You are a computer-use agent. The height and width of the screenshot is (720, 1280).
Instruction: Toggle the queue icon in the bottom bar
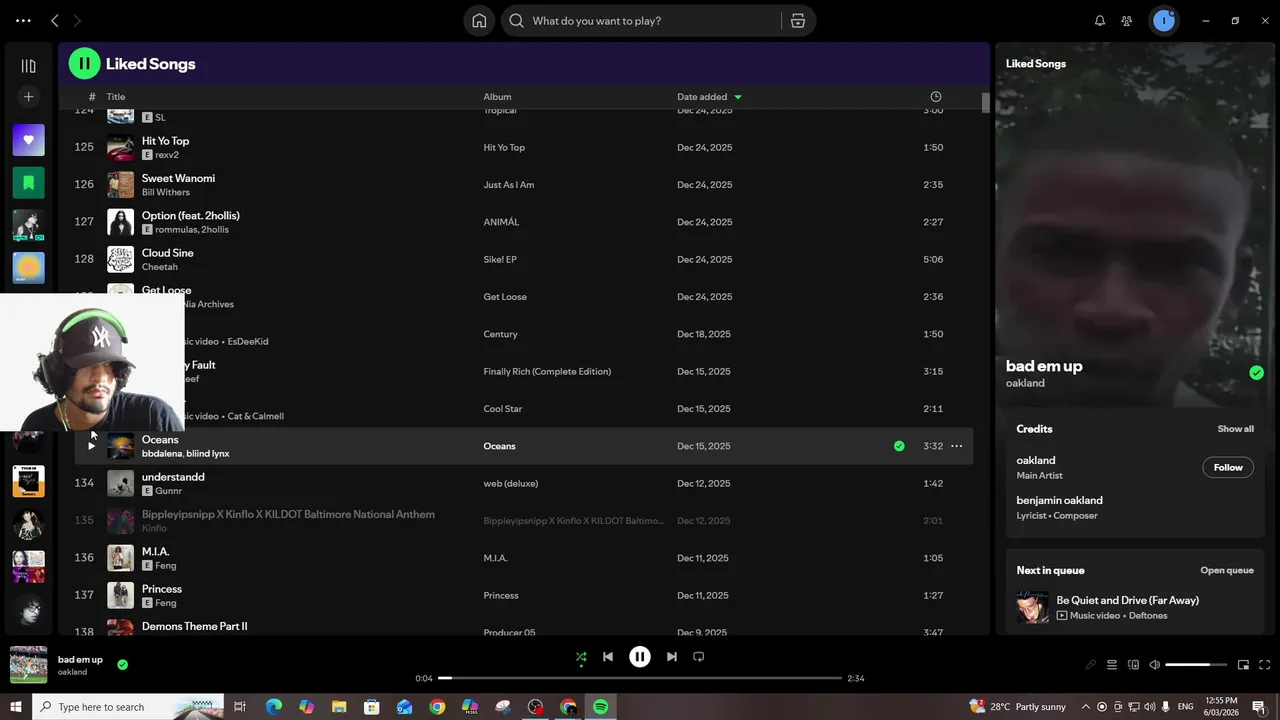pos(1112,665)
